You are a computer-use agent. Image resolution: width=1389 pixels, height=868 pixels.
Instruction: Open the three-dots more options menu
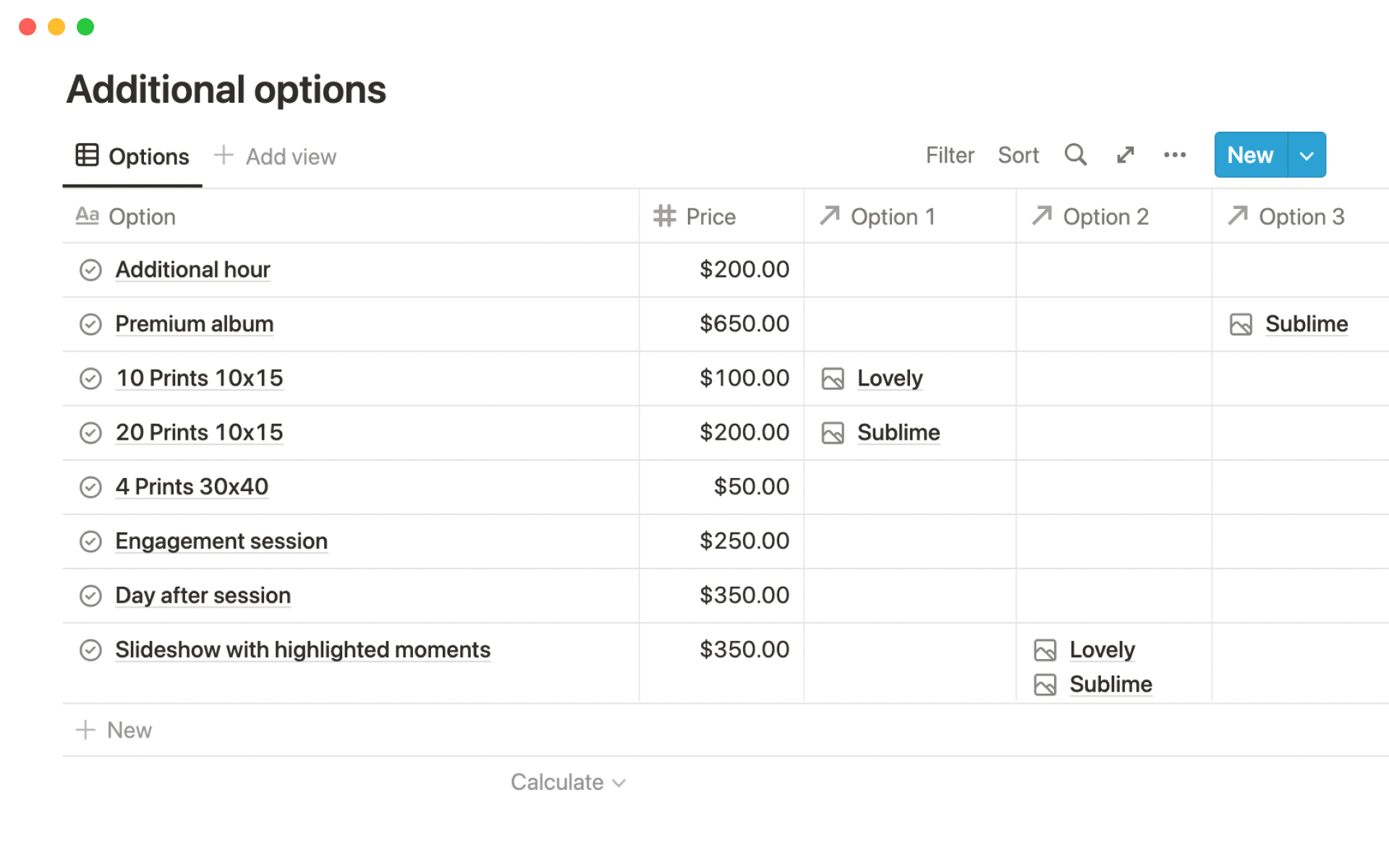pyautogui.click(x=1174, y=155)
